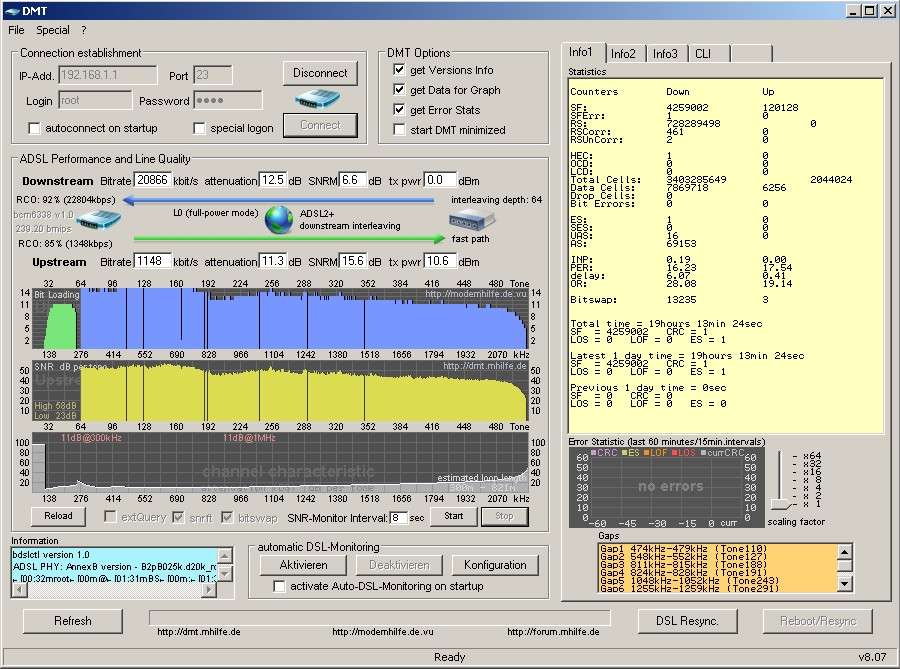Select Gap1 474kHz-479kHz entry
This screenshot has height=669, width=900.
pyautogui.click(x=683, y=549)
